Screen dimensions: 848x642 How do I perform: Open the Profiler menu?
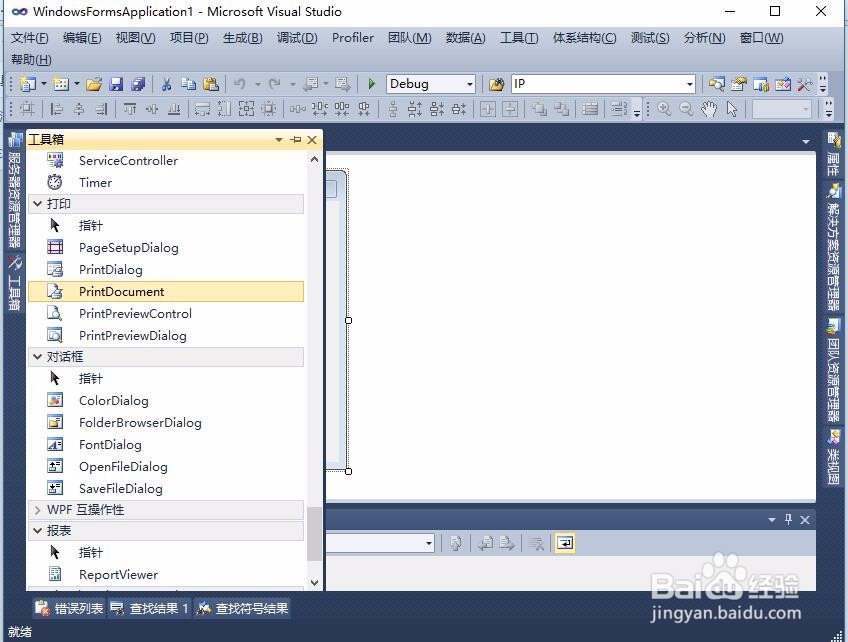point(353,38)
